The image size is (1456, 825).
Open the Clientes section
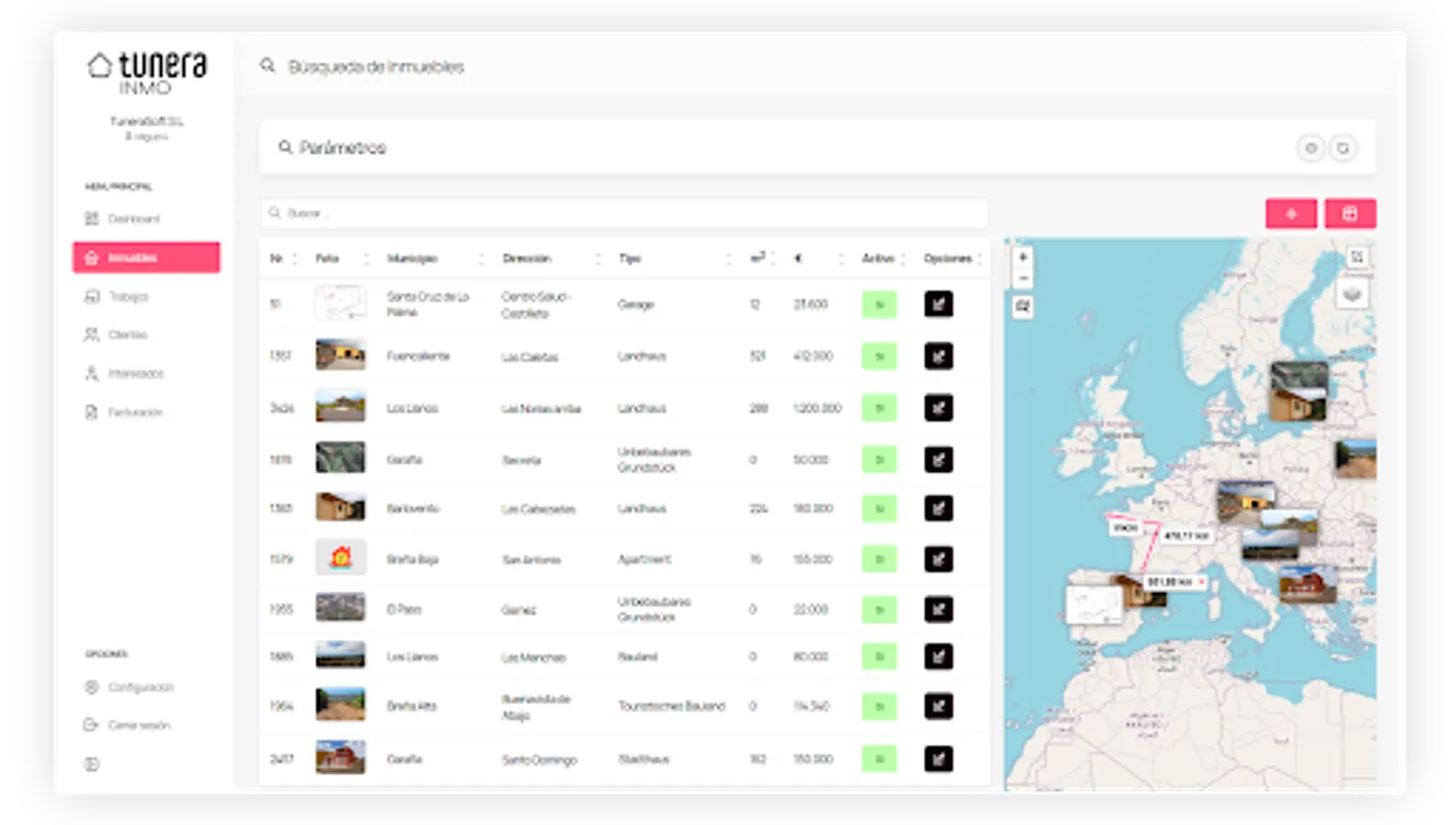click(x=116, y=335)
